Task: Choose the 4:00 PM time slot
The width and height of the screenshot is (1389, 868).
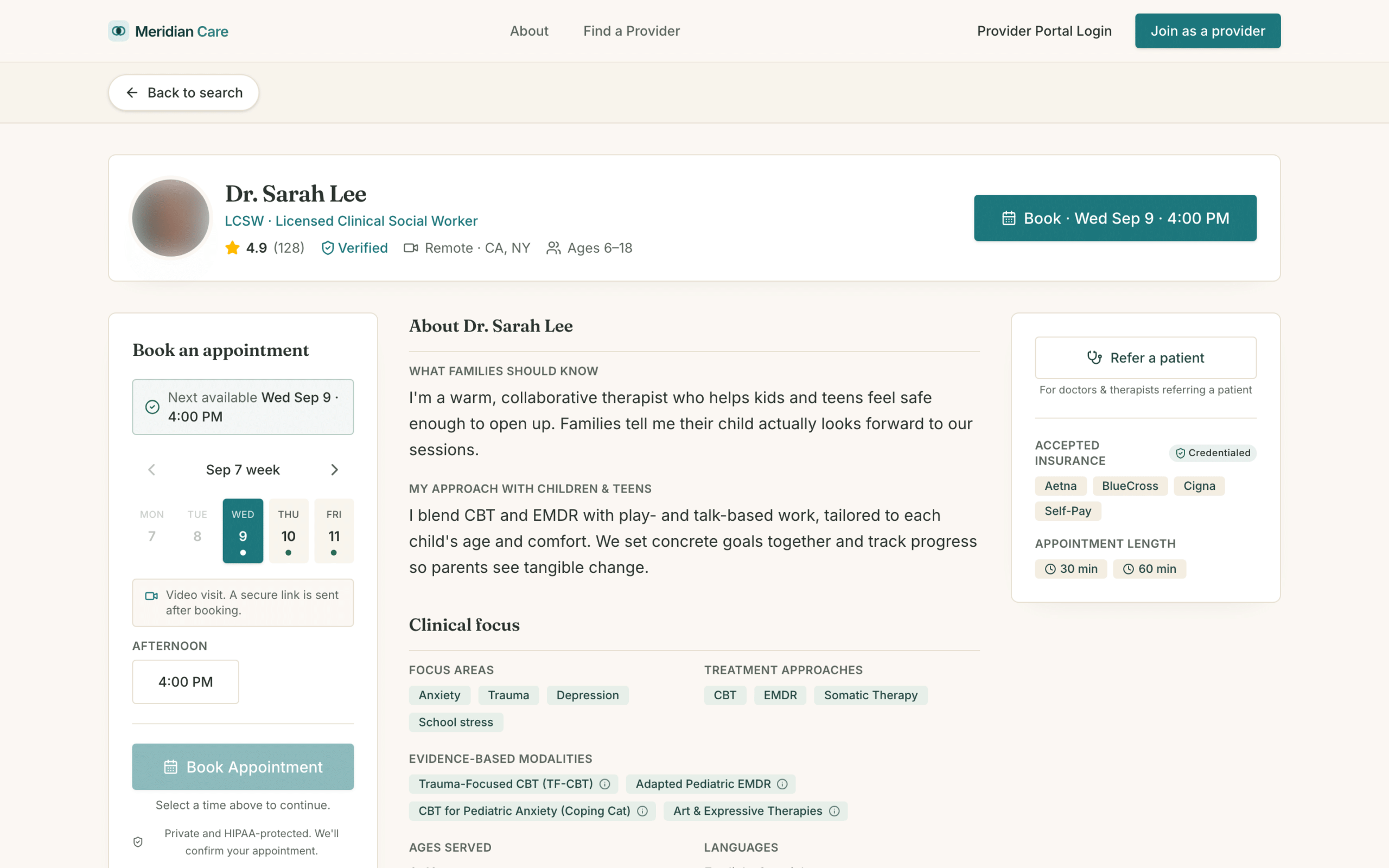Action: click(x=186, y=682)
